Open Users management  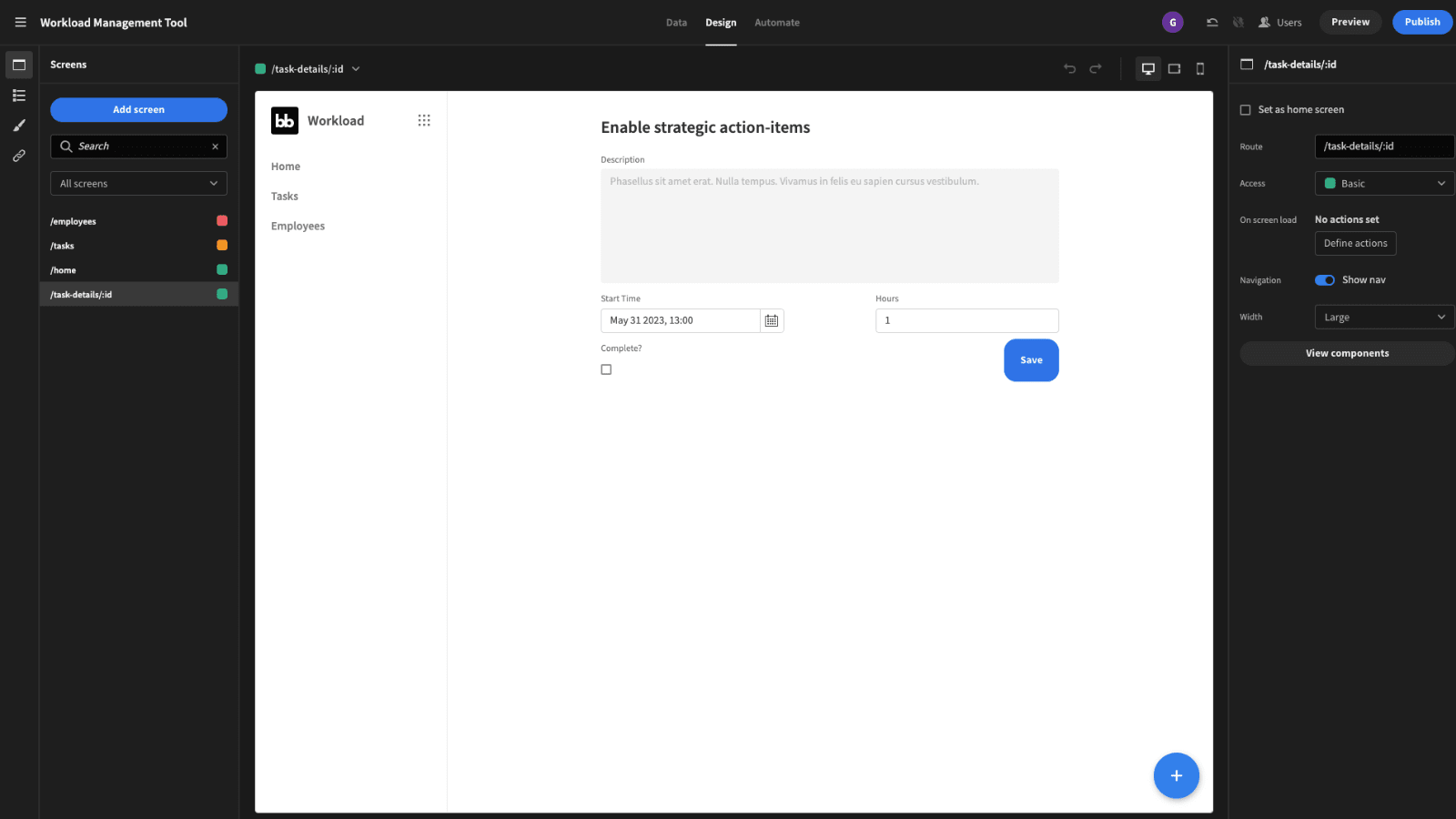point(1280,22)
